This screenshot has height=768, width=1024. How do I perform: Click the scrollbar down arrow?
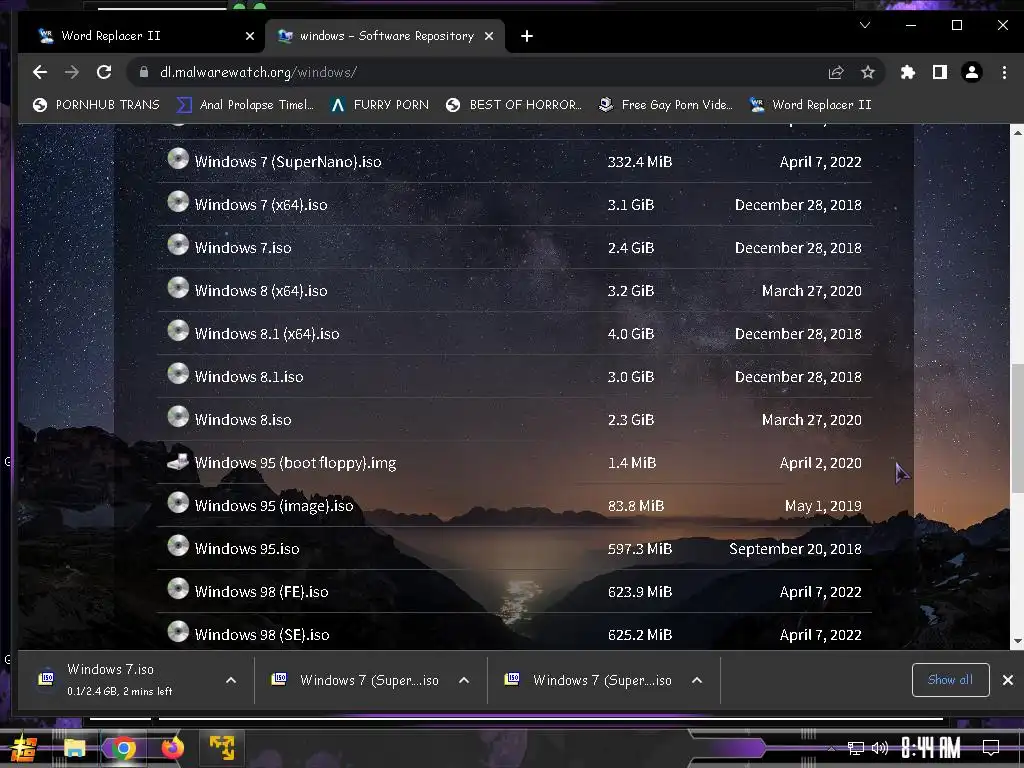pos(1017,641)
